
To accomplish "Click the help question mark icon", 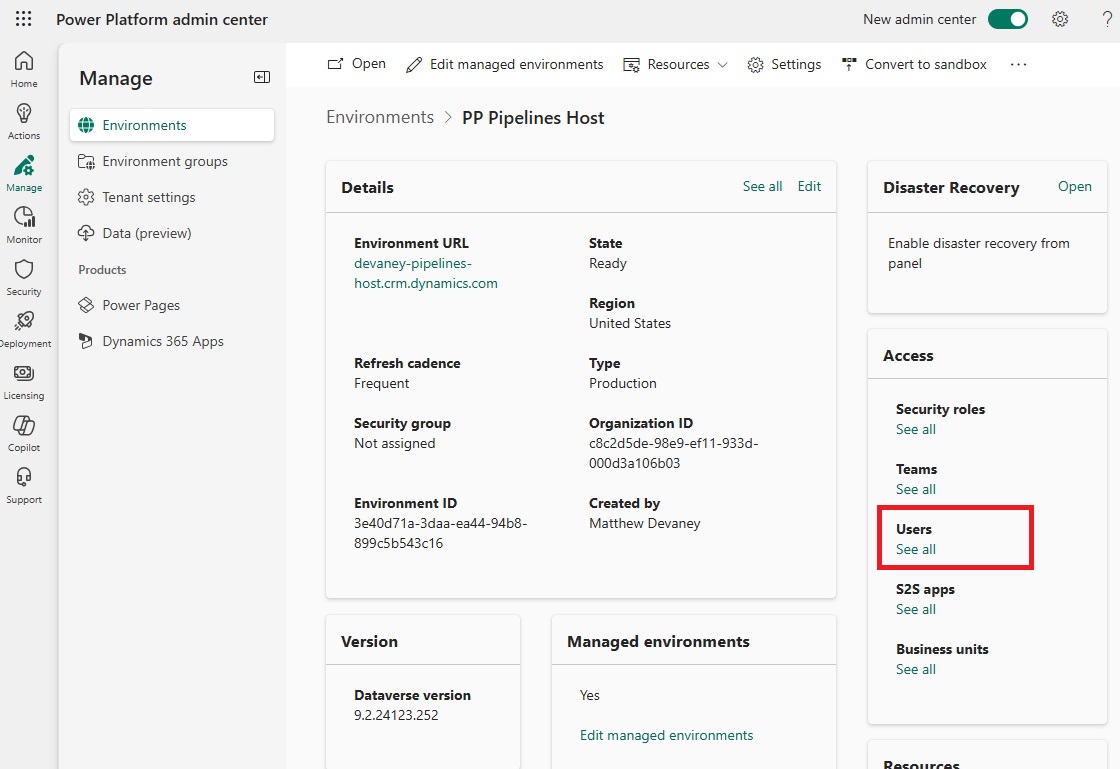I will 1106,18.
